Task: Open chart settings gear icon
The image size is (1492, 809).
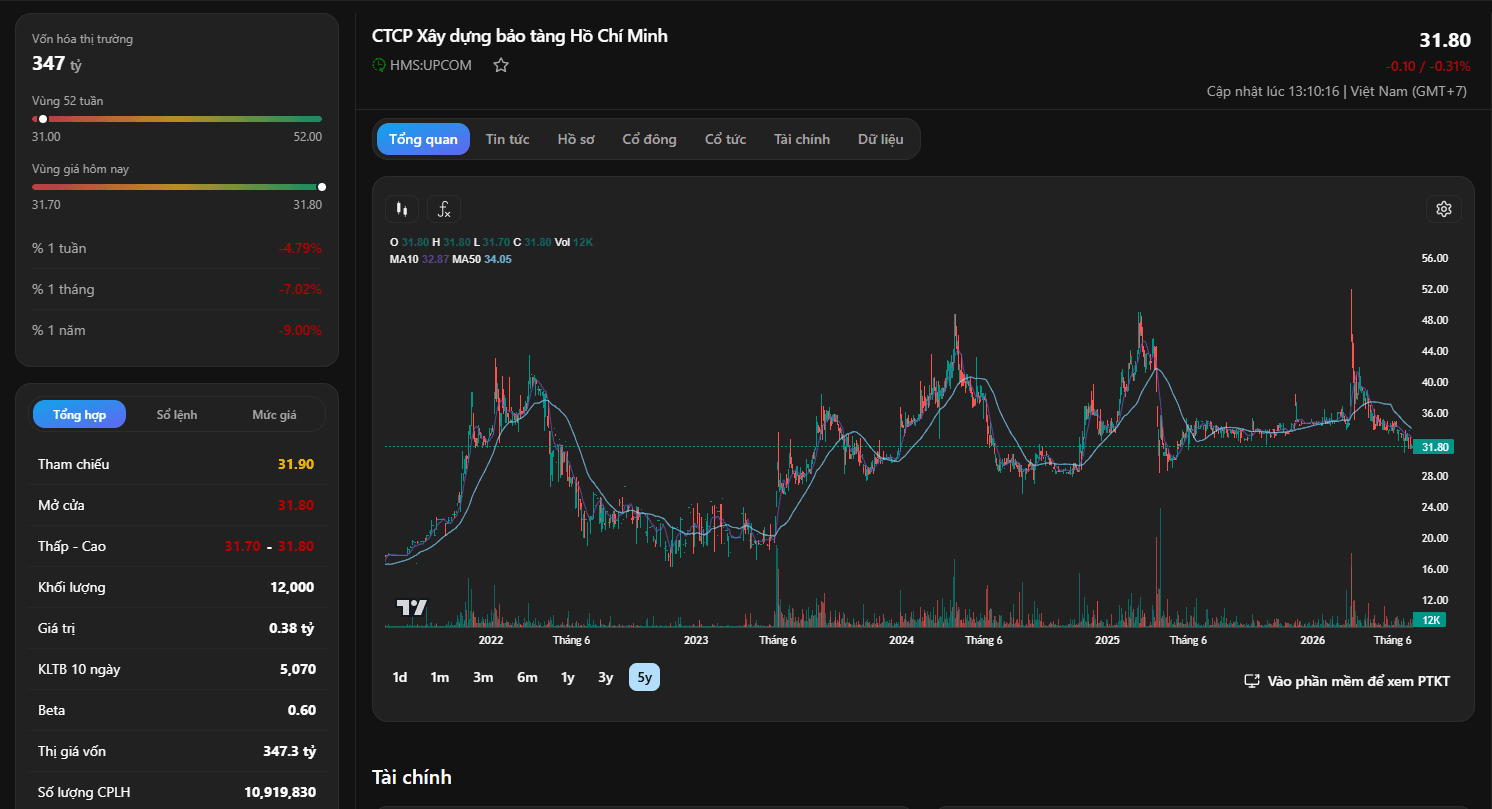Action: coord(1443,209)
